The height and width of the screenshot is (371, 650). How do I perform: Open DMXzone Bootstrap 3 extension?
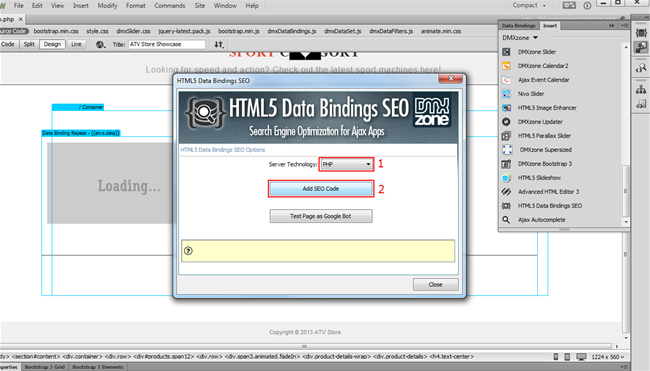pos(544,164)
